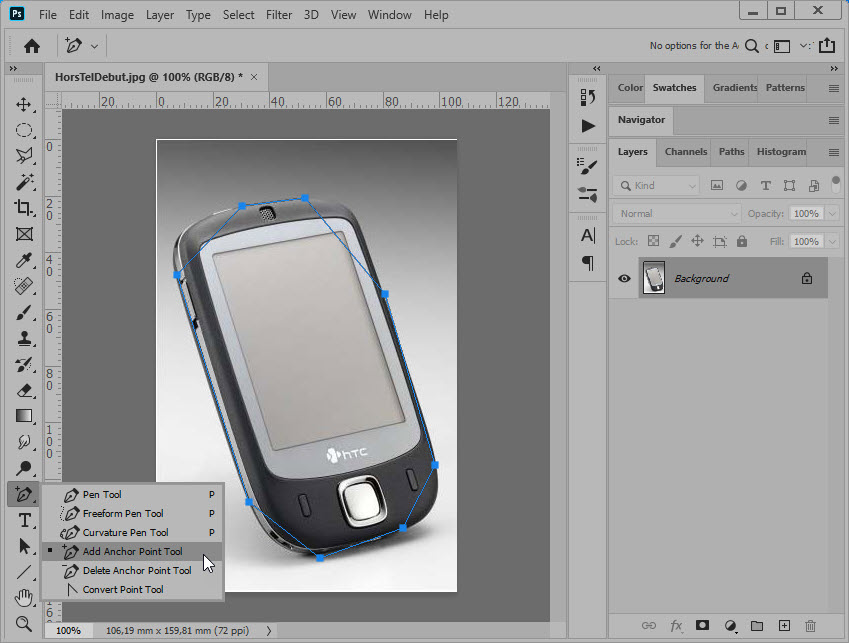
Task: Click the Opacity 100% field
Action: [x=806, y=214]
